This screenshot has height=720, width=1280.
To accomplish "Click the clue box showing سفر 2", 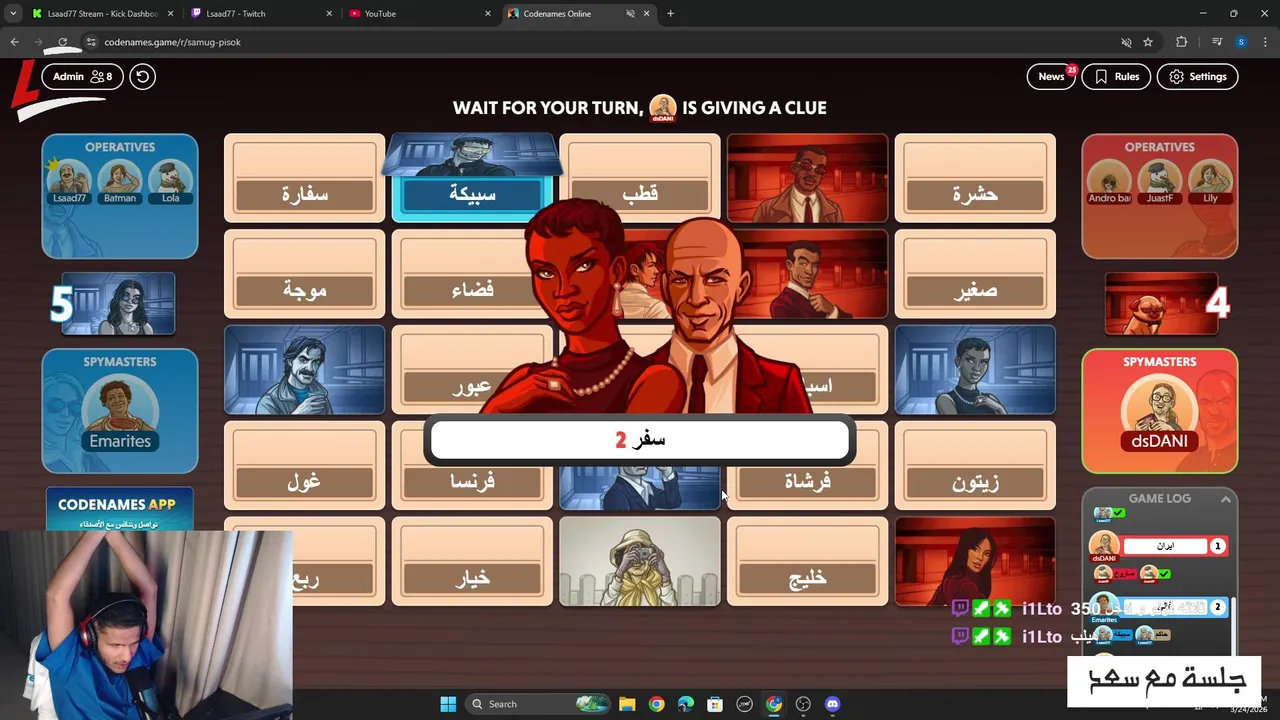I will click(x=640, y=440).
